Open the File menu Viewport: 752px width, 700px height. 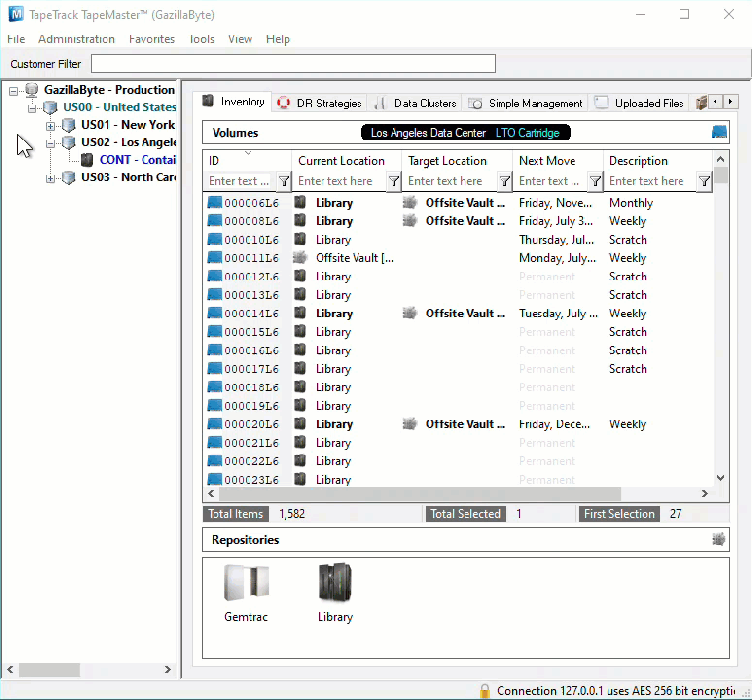pyautogui.click(x=16, y=39)
